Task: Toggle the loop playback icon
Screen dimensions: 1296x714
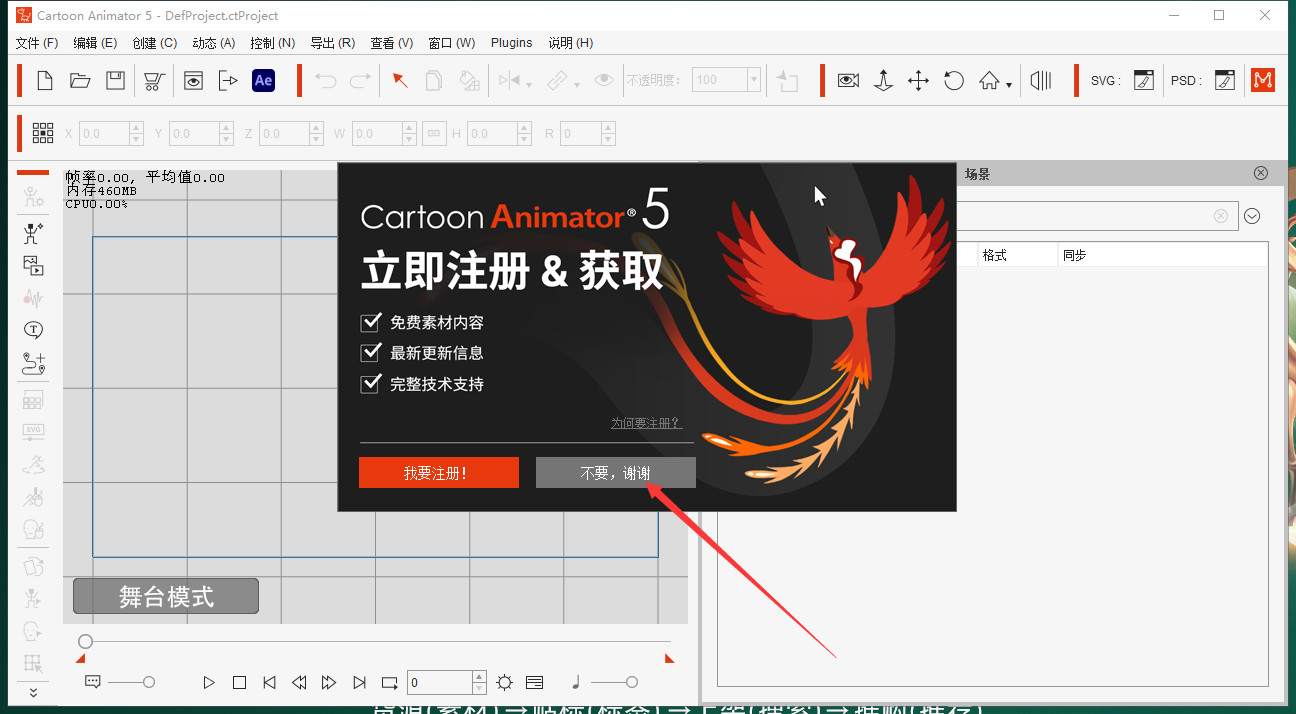Action: coord(389,683)
